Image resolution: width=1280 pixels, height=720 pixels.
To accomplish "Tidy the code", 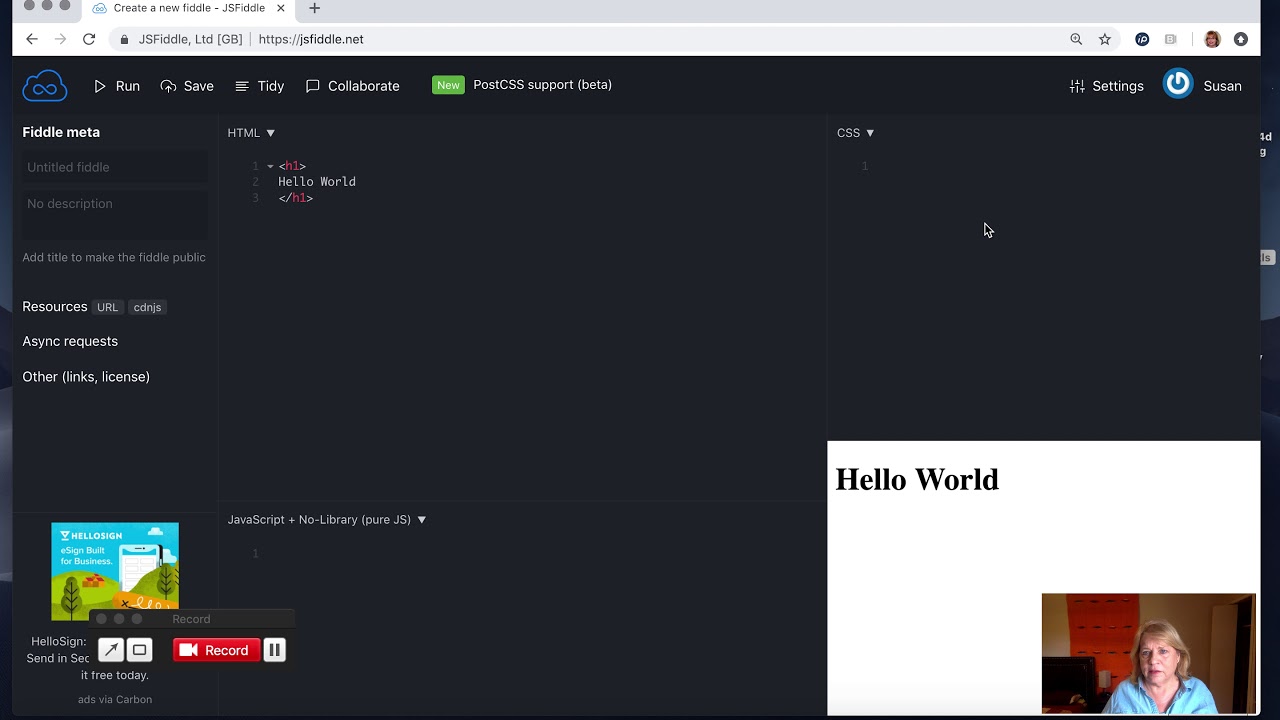I will click(x=259, y=86).
